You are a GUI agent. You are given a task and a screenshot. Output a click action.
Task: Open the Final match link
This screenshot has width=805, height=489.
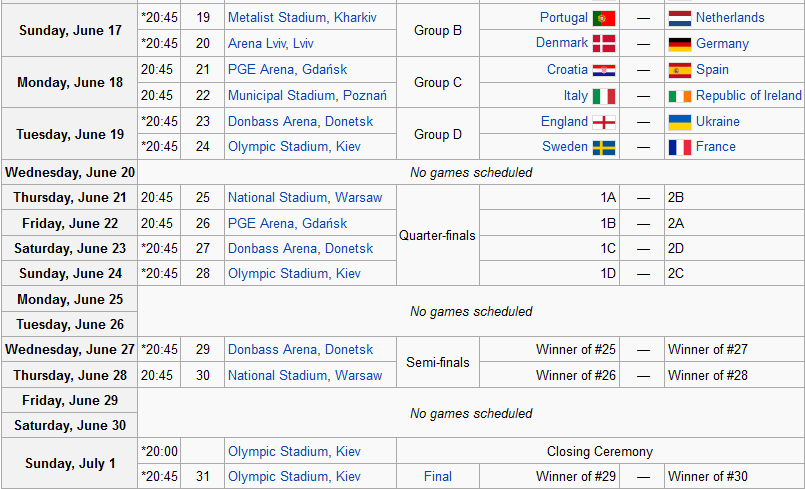point(438,477)
